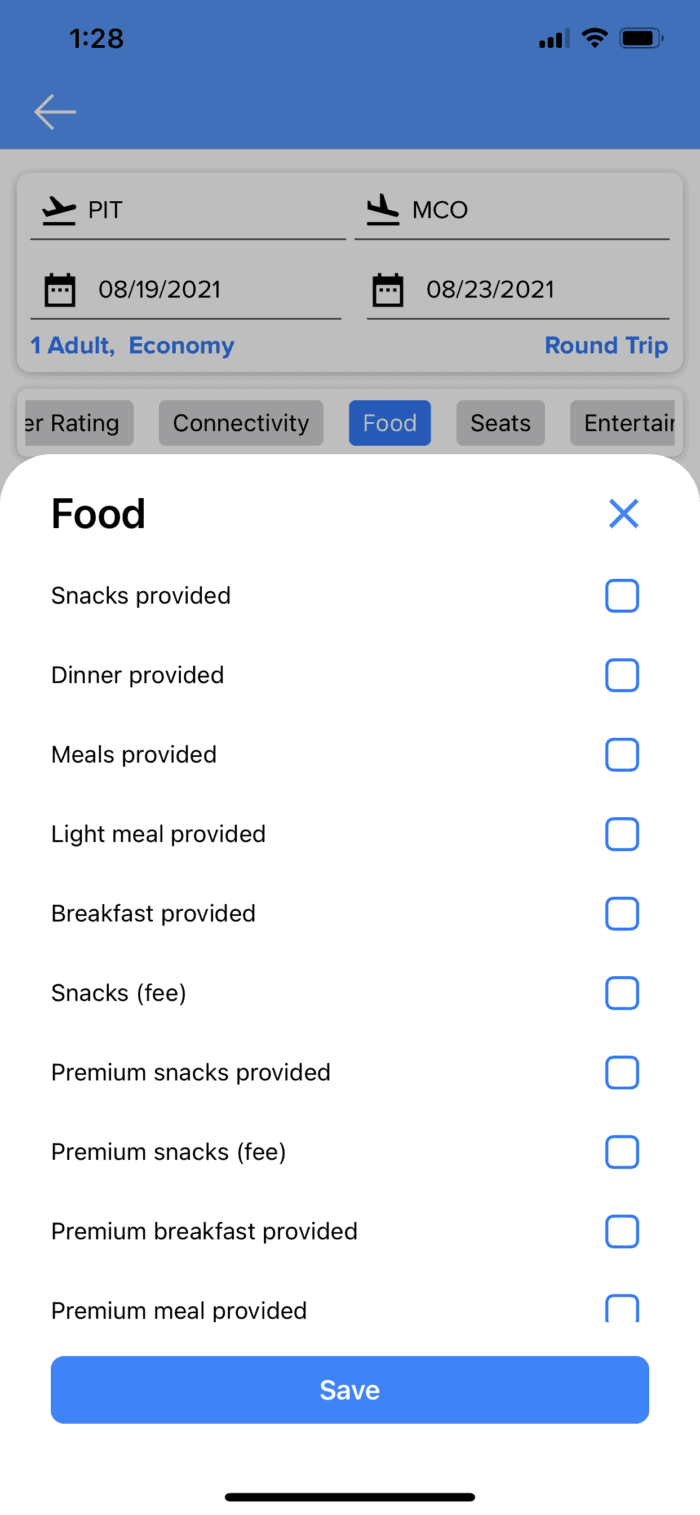Select the Seats filter tab
The image size is (700, 1515).
[500, 423]
